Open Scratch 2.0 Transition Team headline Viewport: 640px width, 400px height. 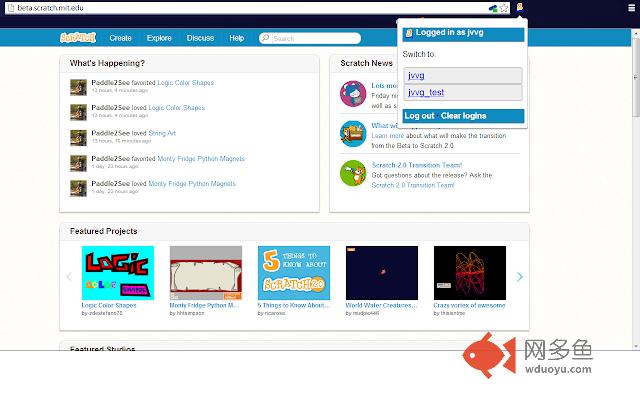pyautogui.click(x=417, y=165)
